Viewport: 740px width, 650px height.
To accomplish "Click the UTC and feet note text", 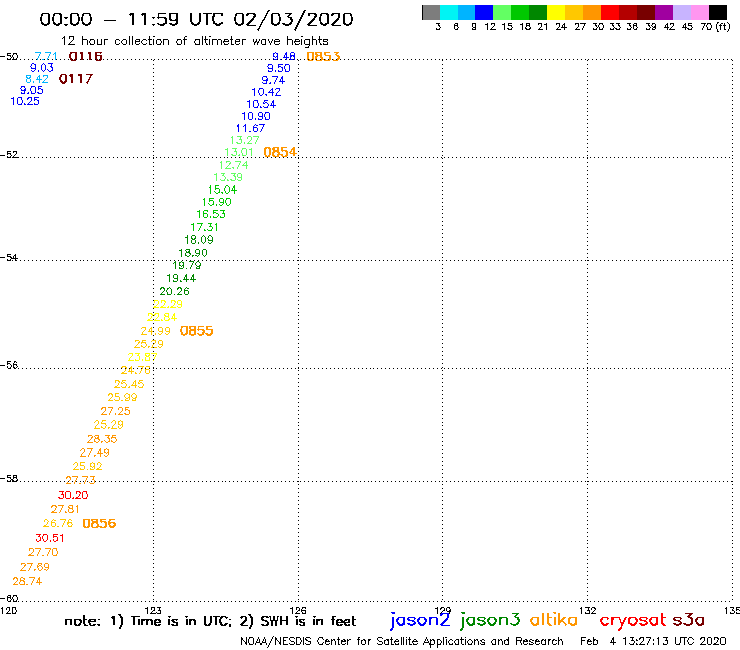I will coord(210,621).
